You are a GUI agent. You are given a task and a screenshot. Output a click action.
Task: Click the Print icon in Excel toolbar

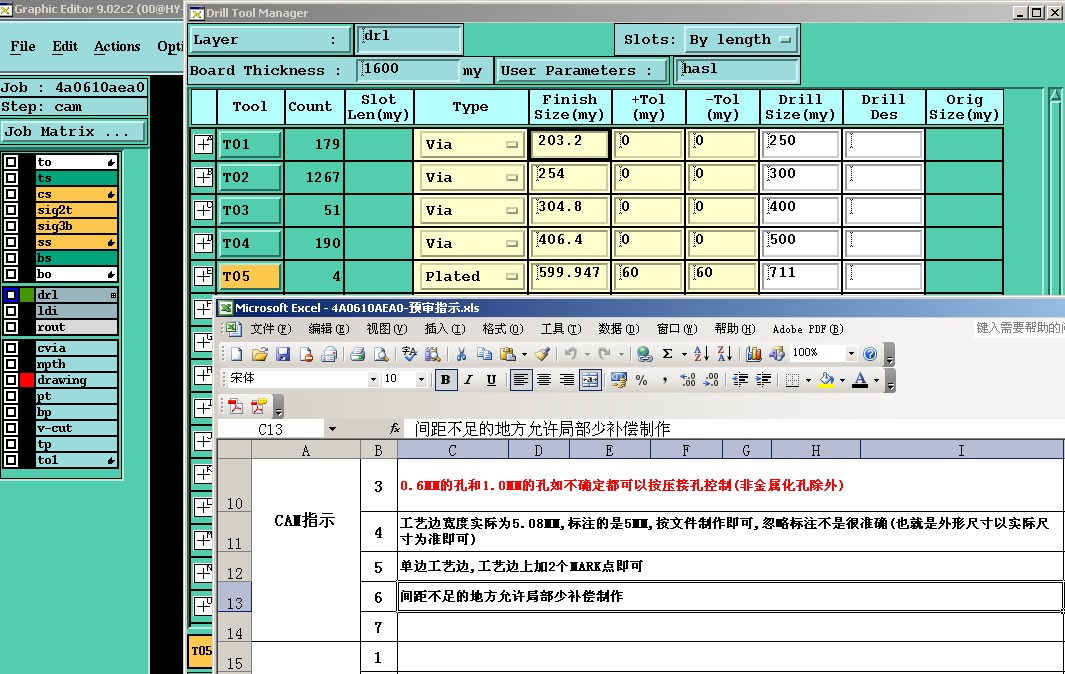point(357,354)
